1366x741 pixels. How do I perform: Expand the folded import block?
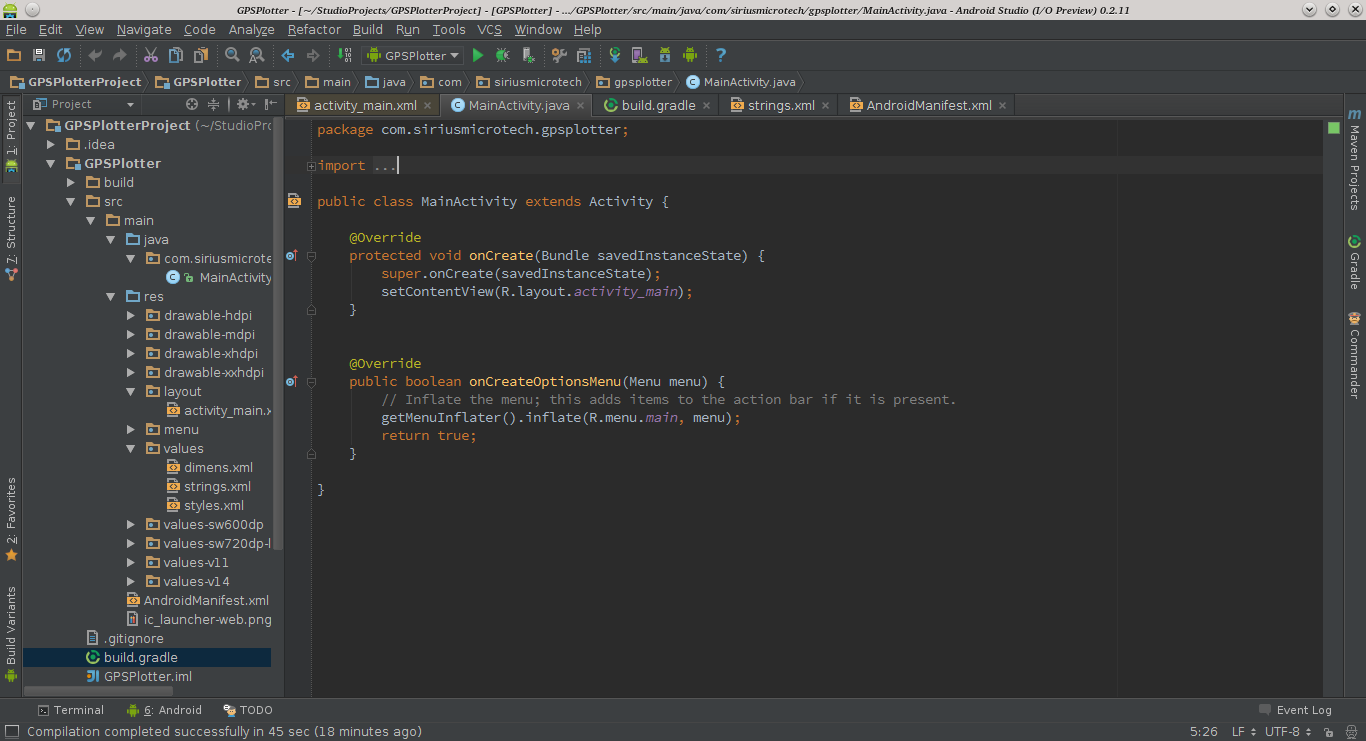[x=312, y=166]
